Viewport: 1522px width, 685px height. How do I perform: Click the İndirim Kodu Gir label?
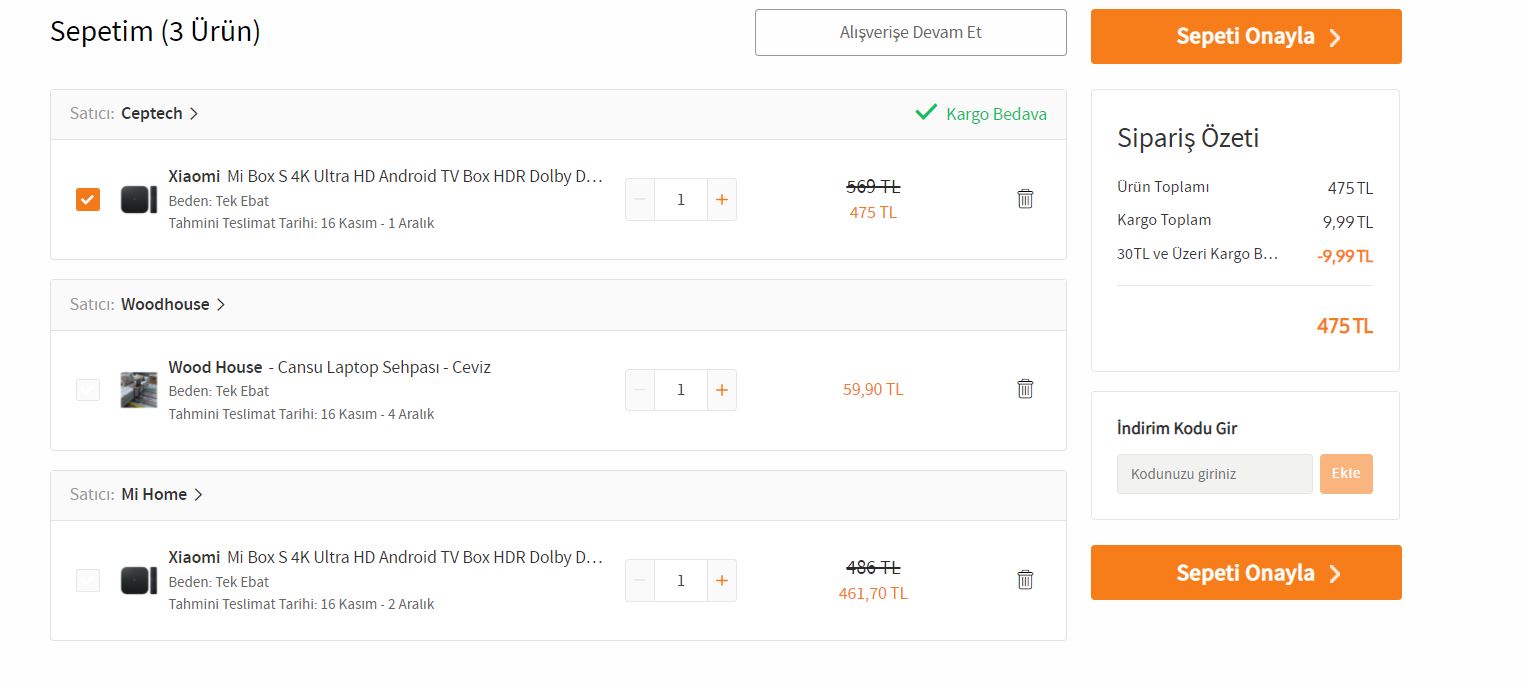(1177, 428)
